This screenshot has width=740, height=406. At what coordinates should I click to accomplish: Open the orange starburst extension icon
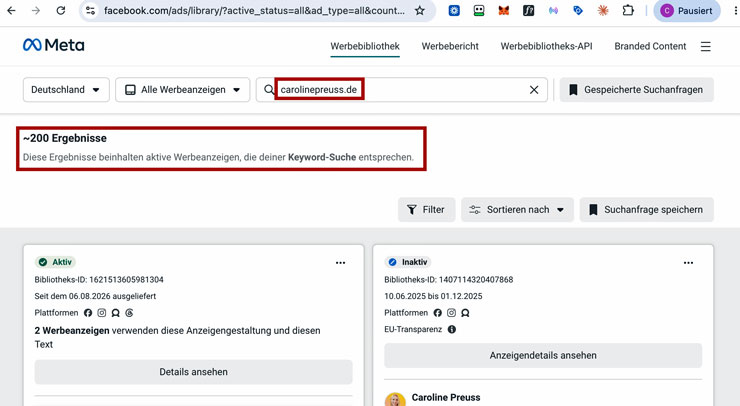pyautogui.click(x=603, y=10)
